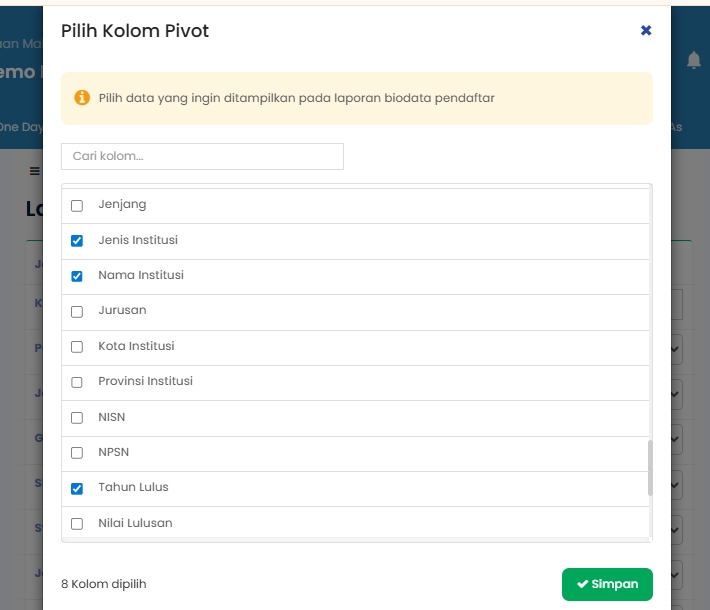Click the Nilai Lulusan label text
710x610 pixels.
(135, 523)
